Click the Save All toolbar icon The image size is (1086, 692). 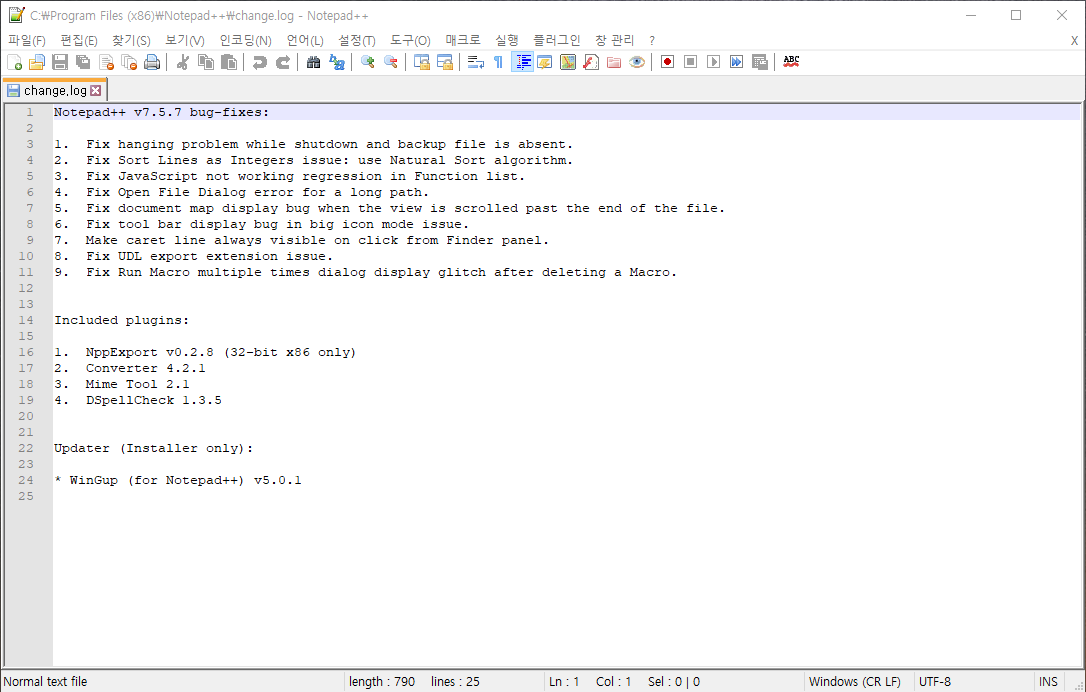click(x=83, y=62)
